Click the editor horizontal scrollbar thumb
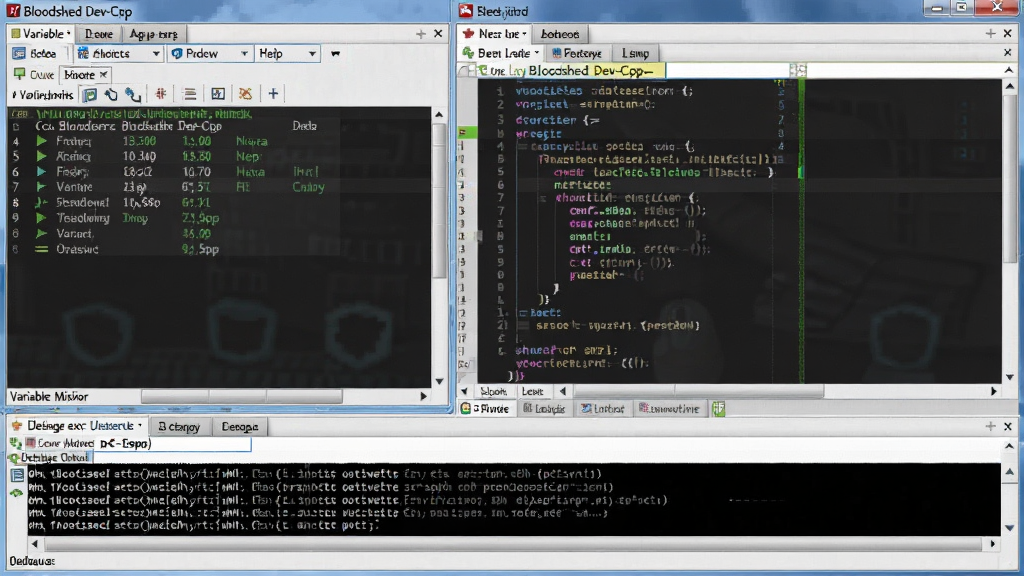Image resolution: width=1024 pixels, height=576 pixels. point(699,391)
